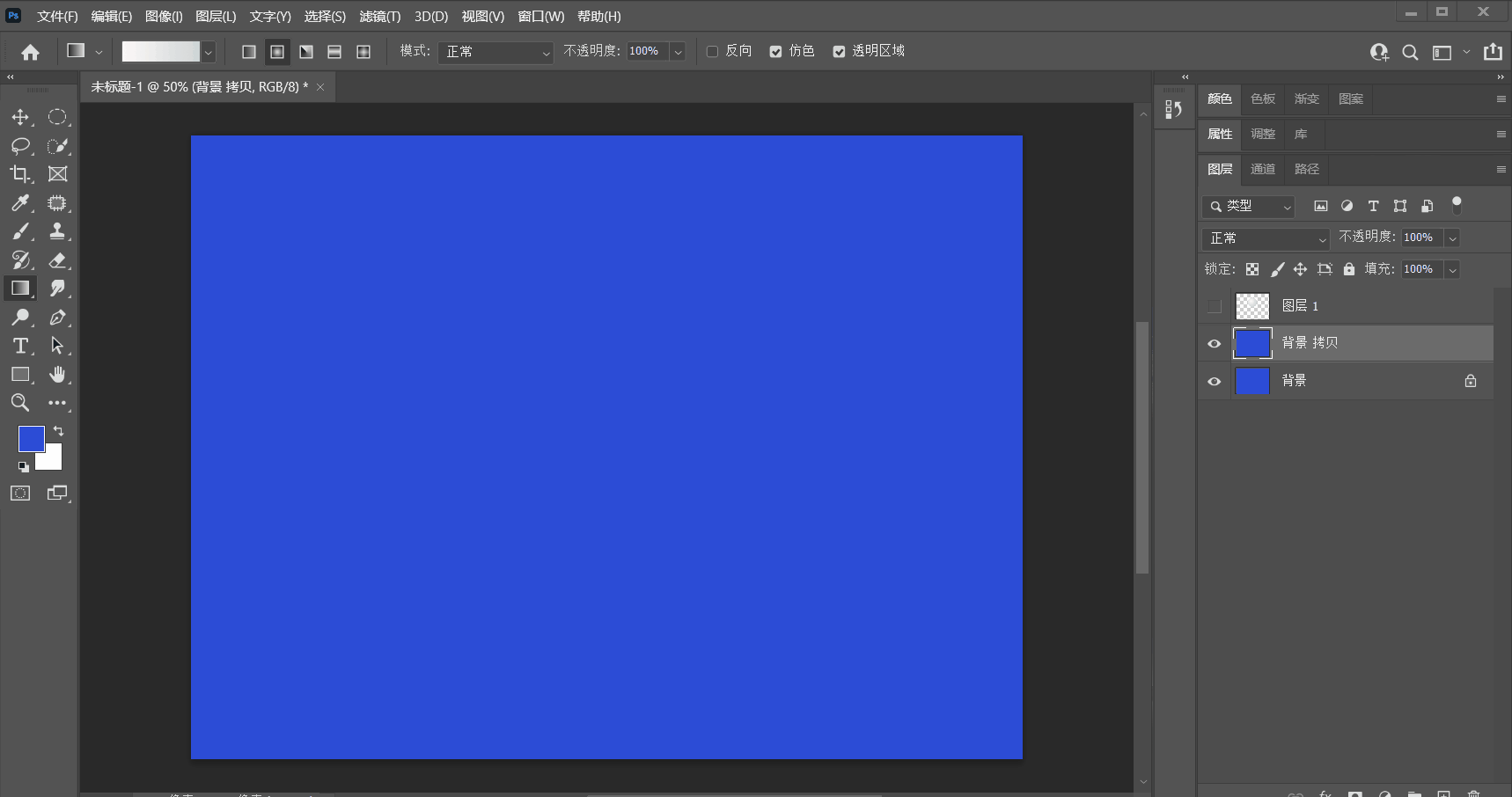Uncheck the 仿色 checkbox
The width and height of the screenshot is (1512, 797).
775,52
